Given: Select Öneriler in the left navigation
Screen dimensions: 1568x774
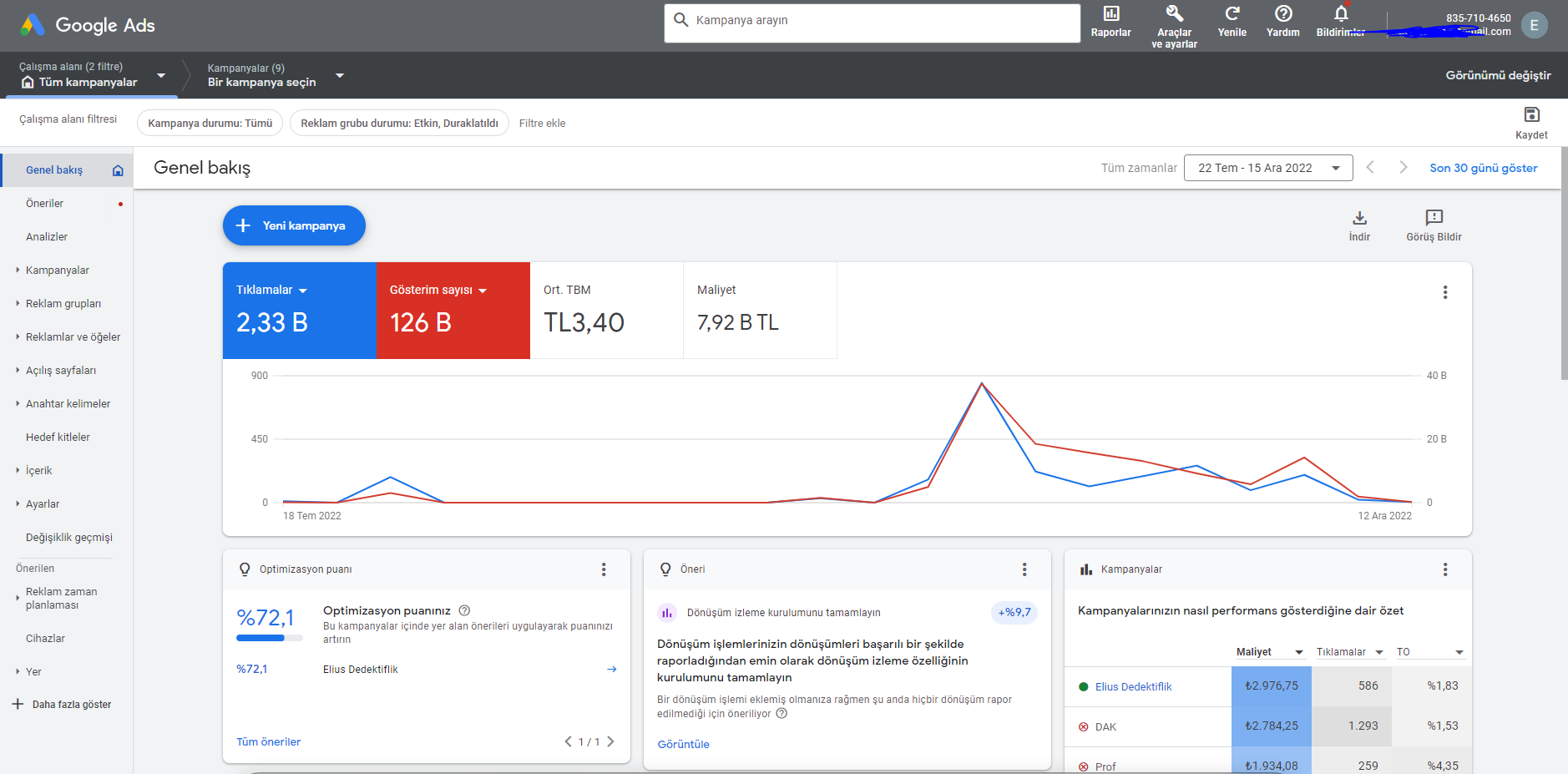Looking at the screenshot, I should [x=44, y=204].
